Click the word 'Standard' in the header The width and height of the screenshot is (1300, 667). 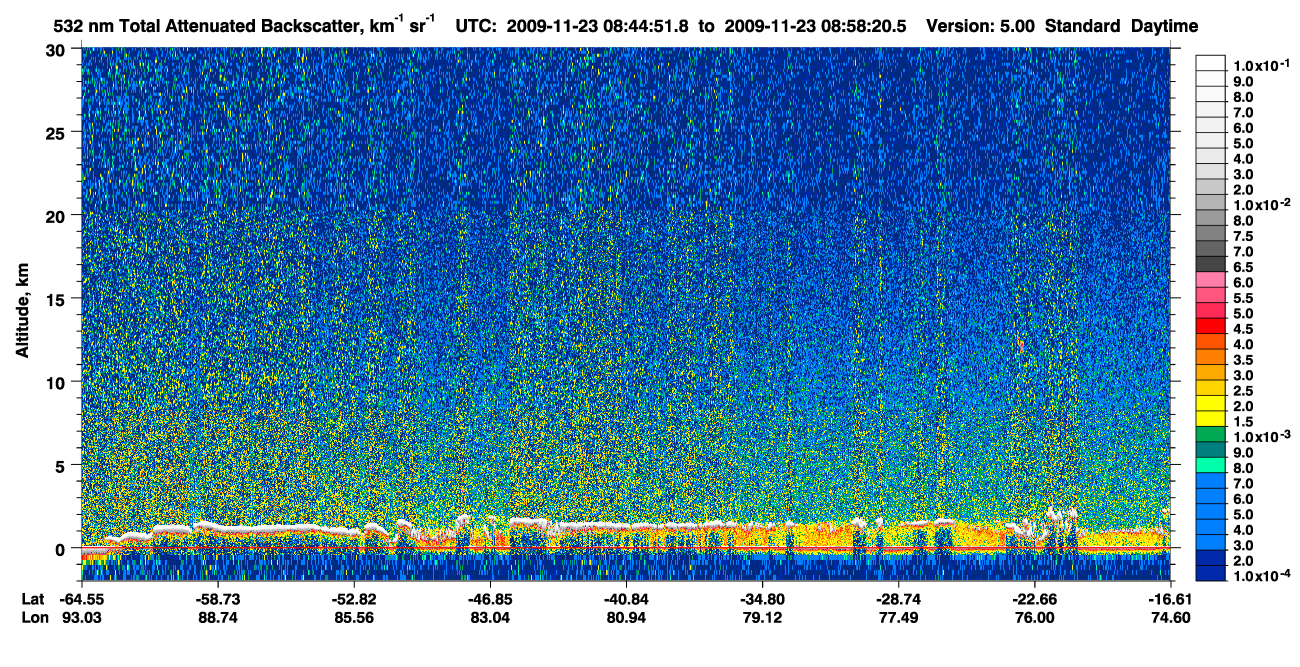pos(1084,27)
